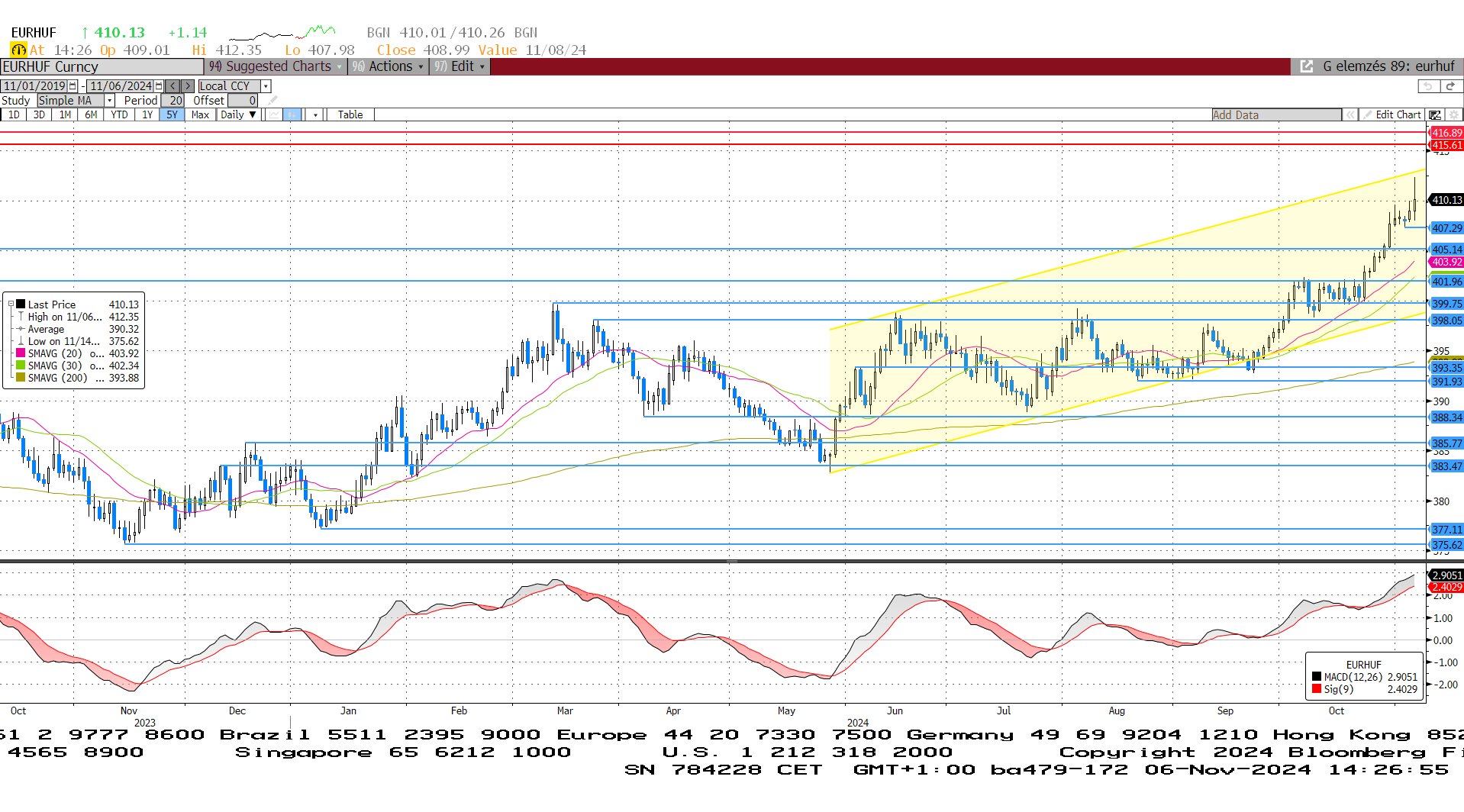
Task: Open SMAVG (200) olive color swatch
Action: pyautogui.click(x=21, y=378)
